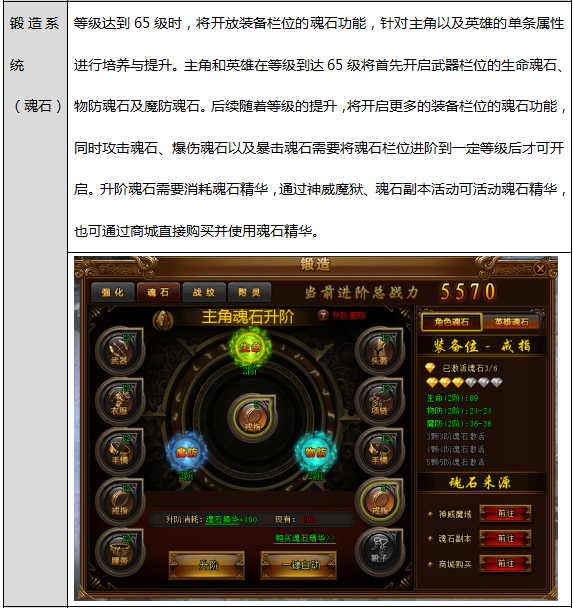This screenshot has height=608, width=574.
Task: Go to 神威魔域 via 前往 button
Action: click(506, 514)
